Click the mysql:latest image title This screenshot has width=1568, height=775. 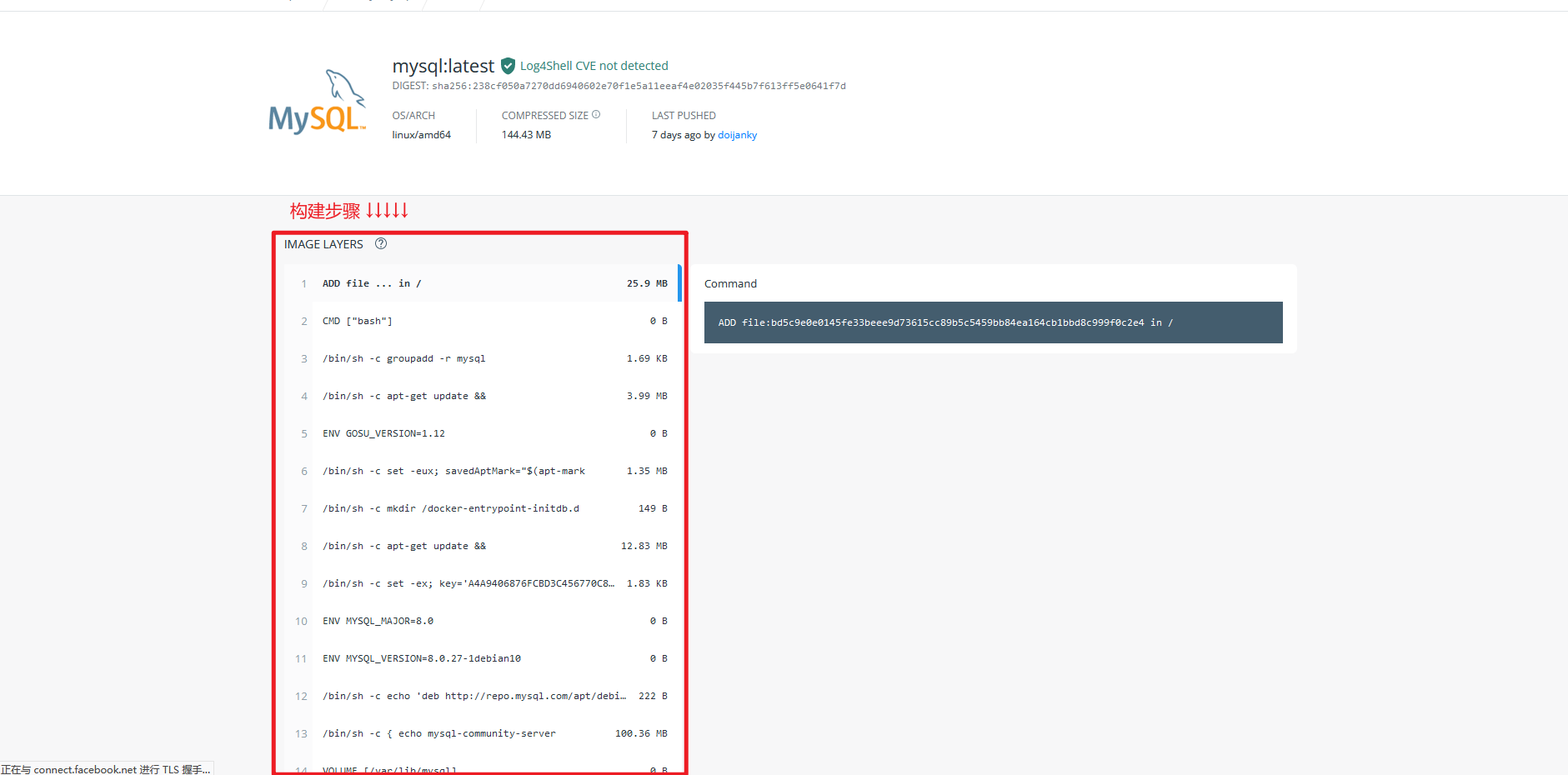point(443,66)
